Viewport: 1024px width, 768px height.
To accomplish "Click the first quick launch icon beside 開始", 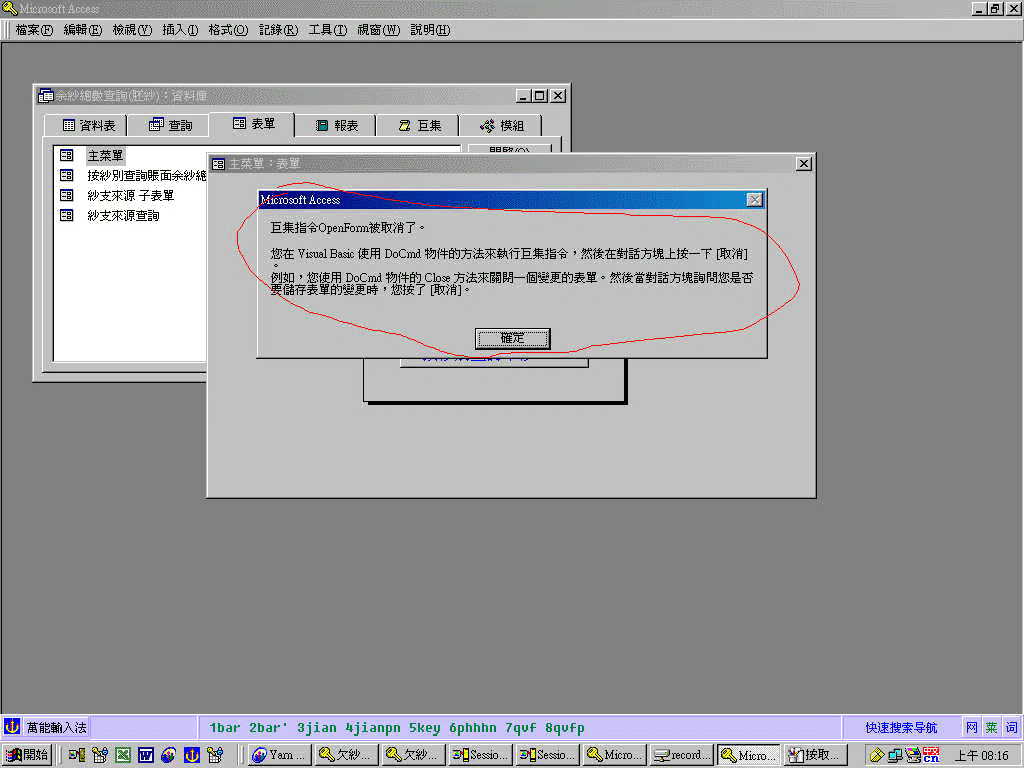I will click(x=76, y=756).
